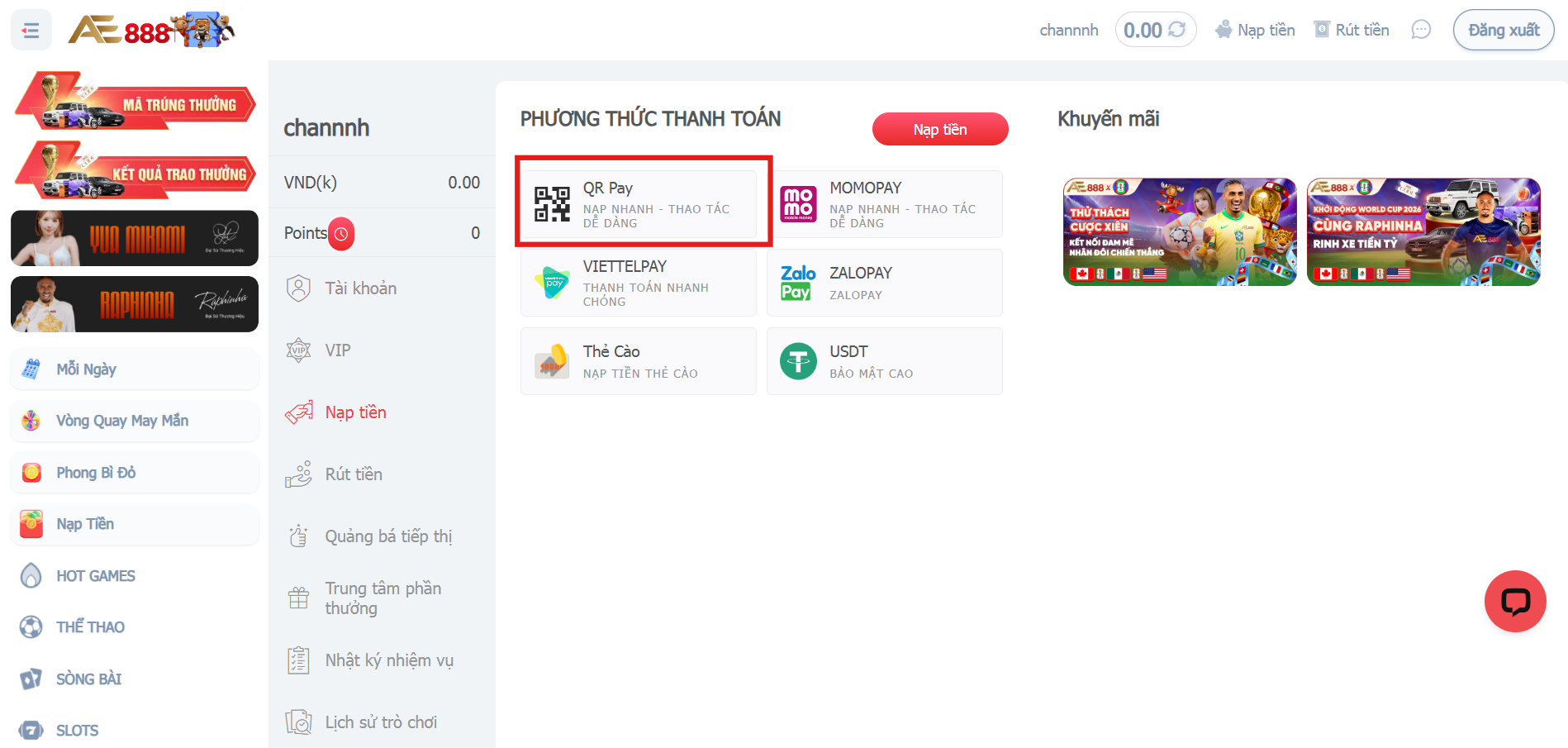The width and height of the screenshot is (1568, 748).
Task: Click the piggy bank icon beside header Nạp tiền
Action: 1224,30
